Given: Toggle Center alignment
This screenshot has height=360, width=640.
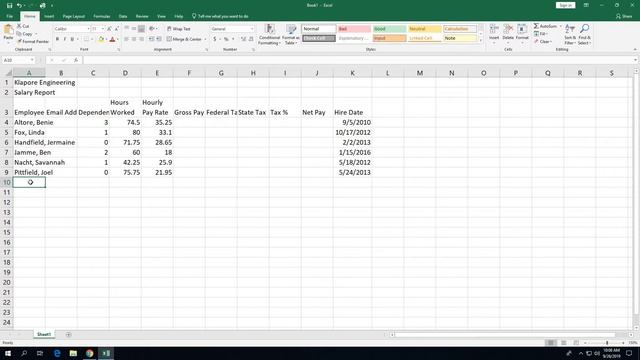Looking at the screenshot, I should tap(134, 39).
